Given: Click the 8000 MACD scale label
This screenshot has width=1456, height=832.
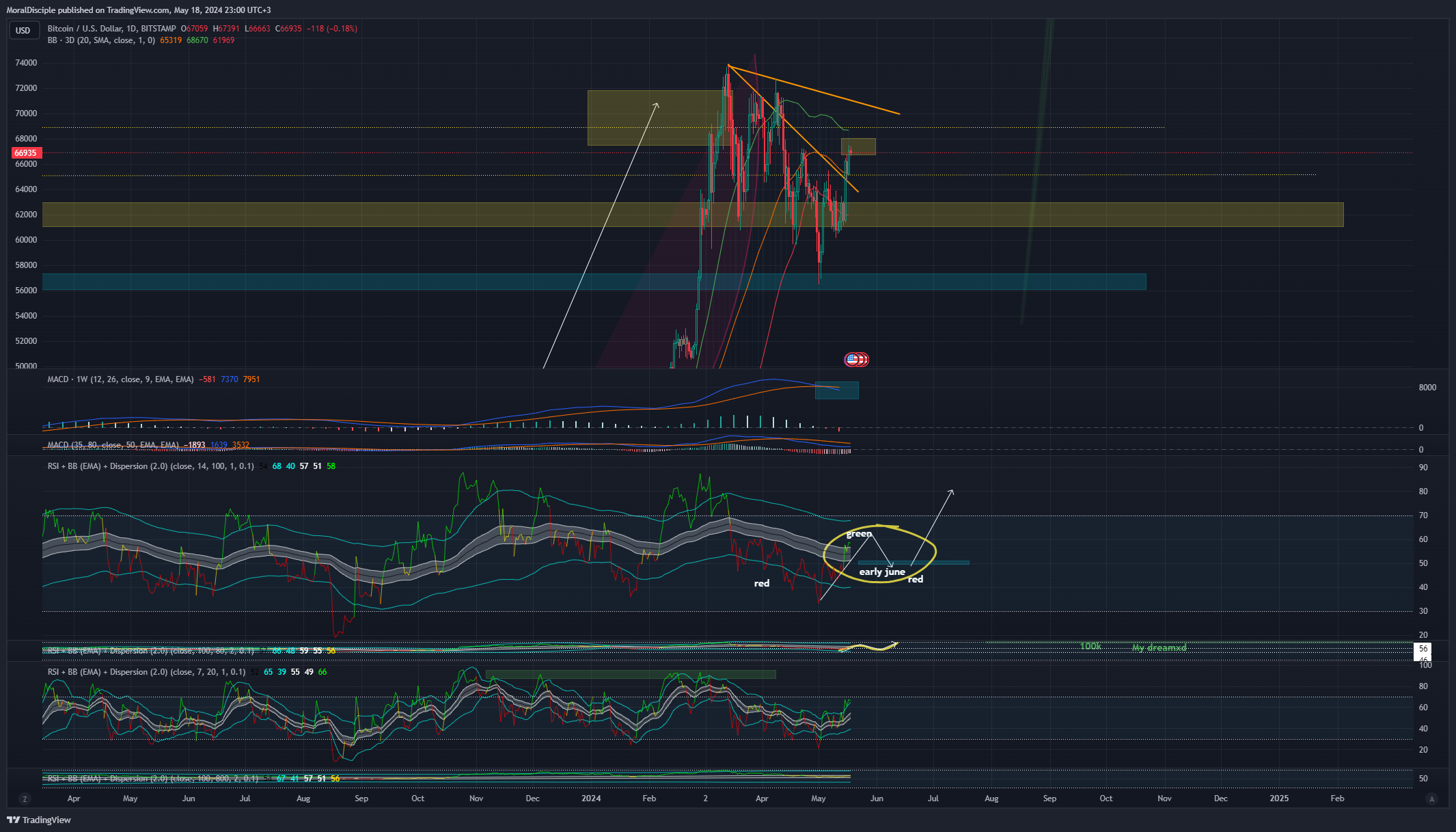Looking at the screenshot, I should point(1427,388).
